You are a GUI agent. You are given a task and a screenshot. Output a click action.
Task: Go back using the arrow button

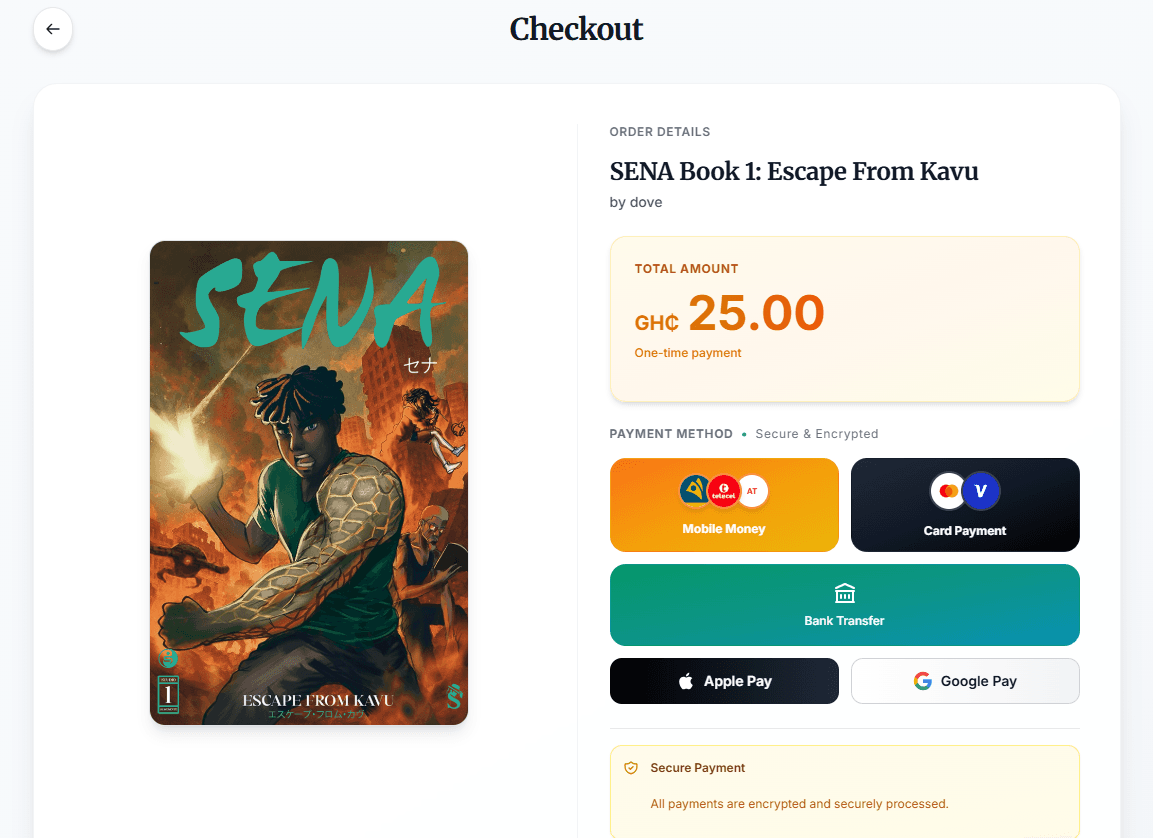(x=53, y=29)
